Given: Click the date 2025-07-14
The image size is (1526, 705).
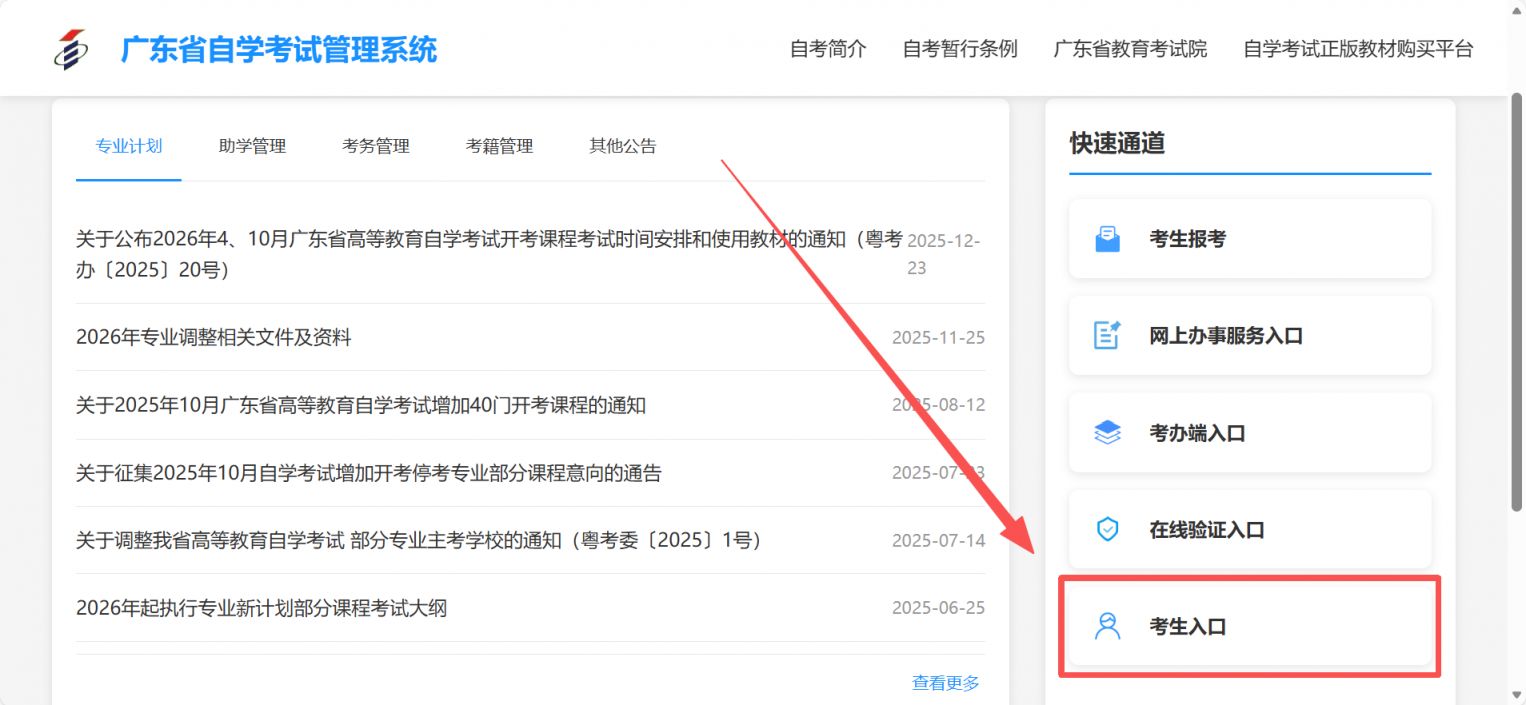Looking at the screenshot, I should [938, 541].
